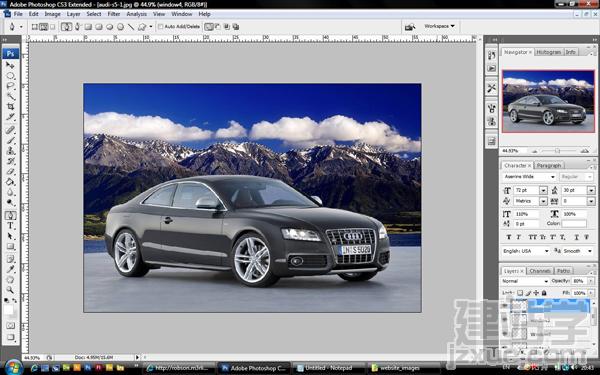Viewport: 600px width, 375px height.
Task: Select the Crop tool
Action: coord(10,106)
